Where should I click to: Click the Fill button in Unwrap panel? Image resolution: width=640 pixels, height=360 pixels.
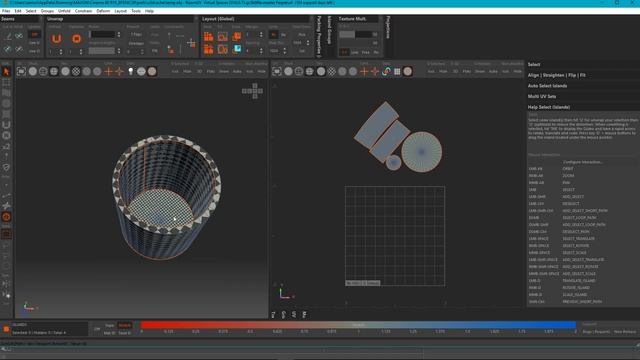(155, 51)
